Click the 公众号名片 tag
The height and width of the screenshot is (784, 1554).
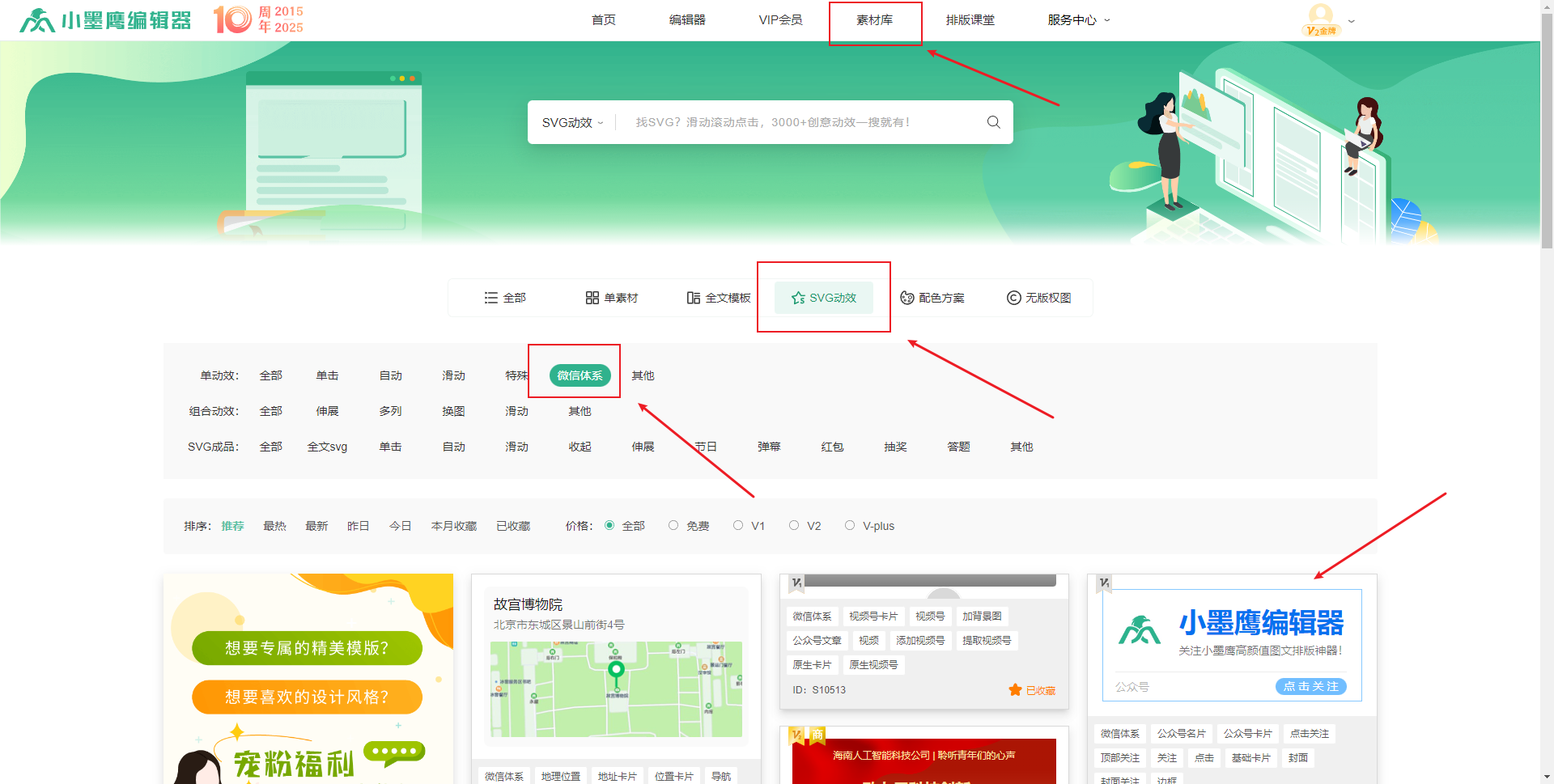pos(1182,734)
